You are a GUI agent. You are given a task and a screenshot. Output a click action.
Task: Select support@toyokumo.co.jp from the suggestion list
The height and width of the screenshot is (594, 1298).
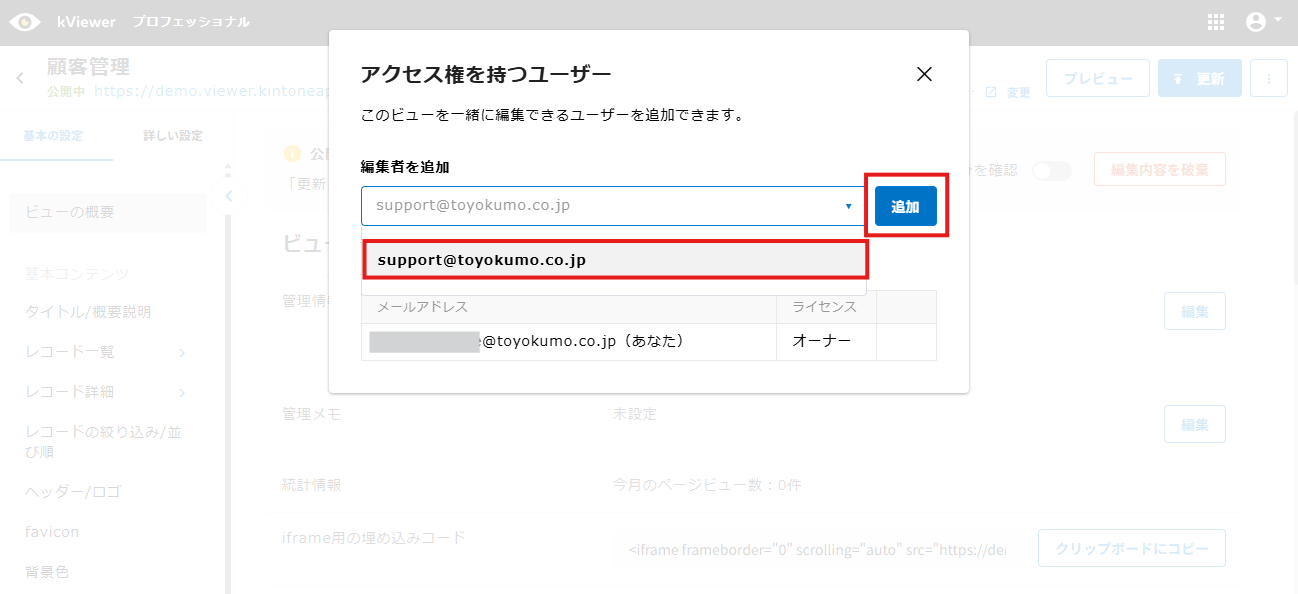[614, 260]
